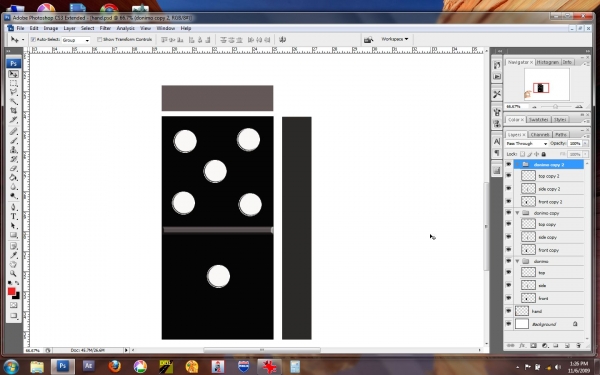Click the trash icon in Layers panel
600x375 pixels.
click(x=578, y=346)
